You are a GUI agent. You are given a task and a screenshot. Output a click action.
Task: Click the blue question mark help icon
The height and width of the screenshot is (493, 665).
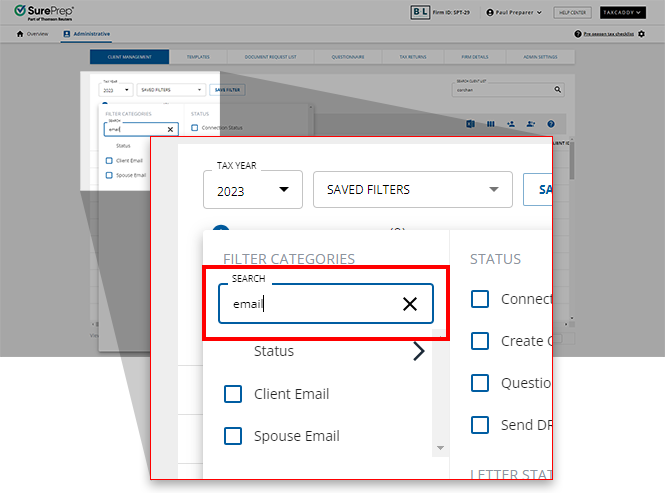tap(550, 124)
